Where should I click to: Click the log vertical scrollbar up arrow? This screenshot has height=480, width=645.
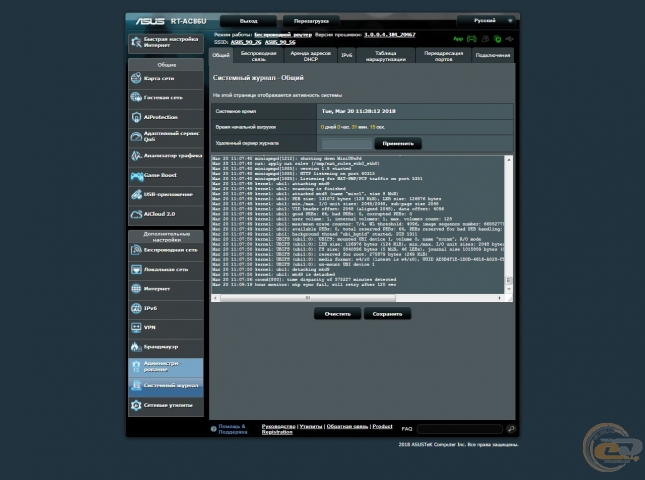(509, 160)
